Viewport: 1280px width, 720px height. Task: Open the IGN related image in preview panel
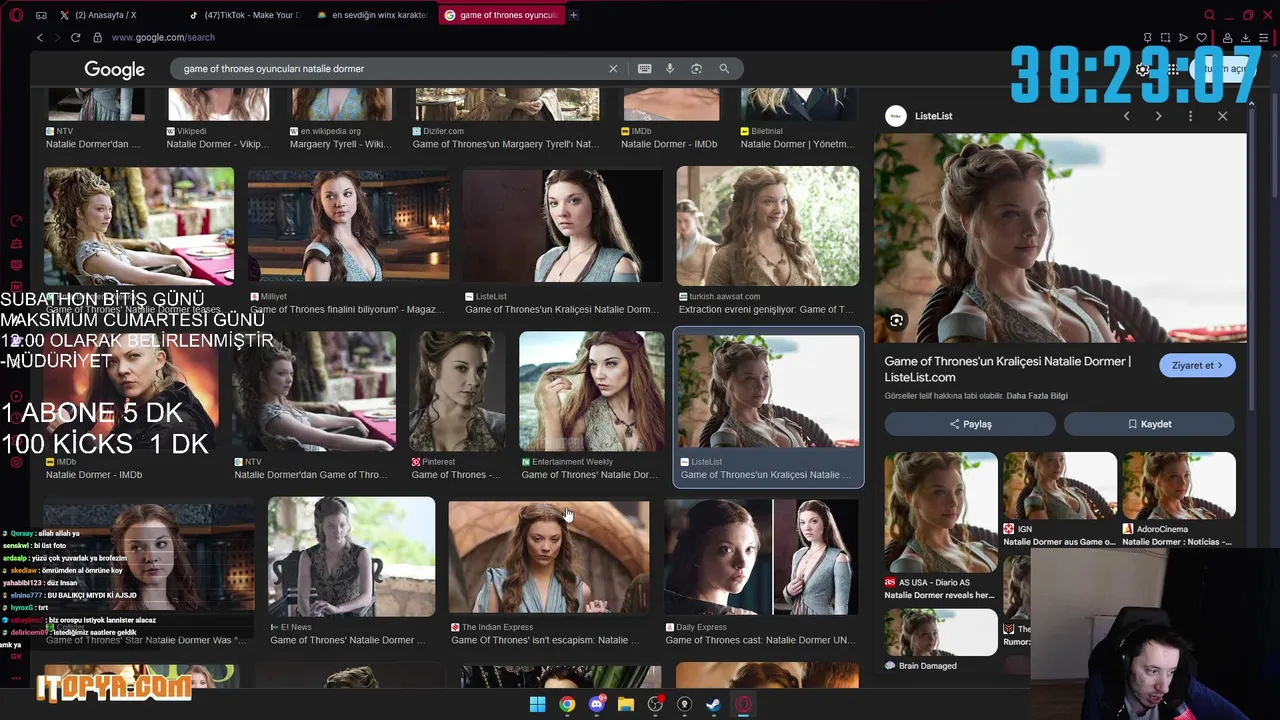tap(1059, 485)
